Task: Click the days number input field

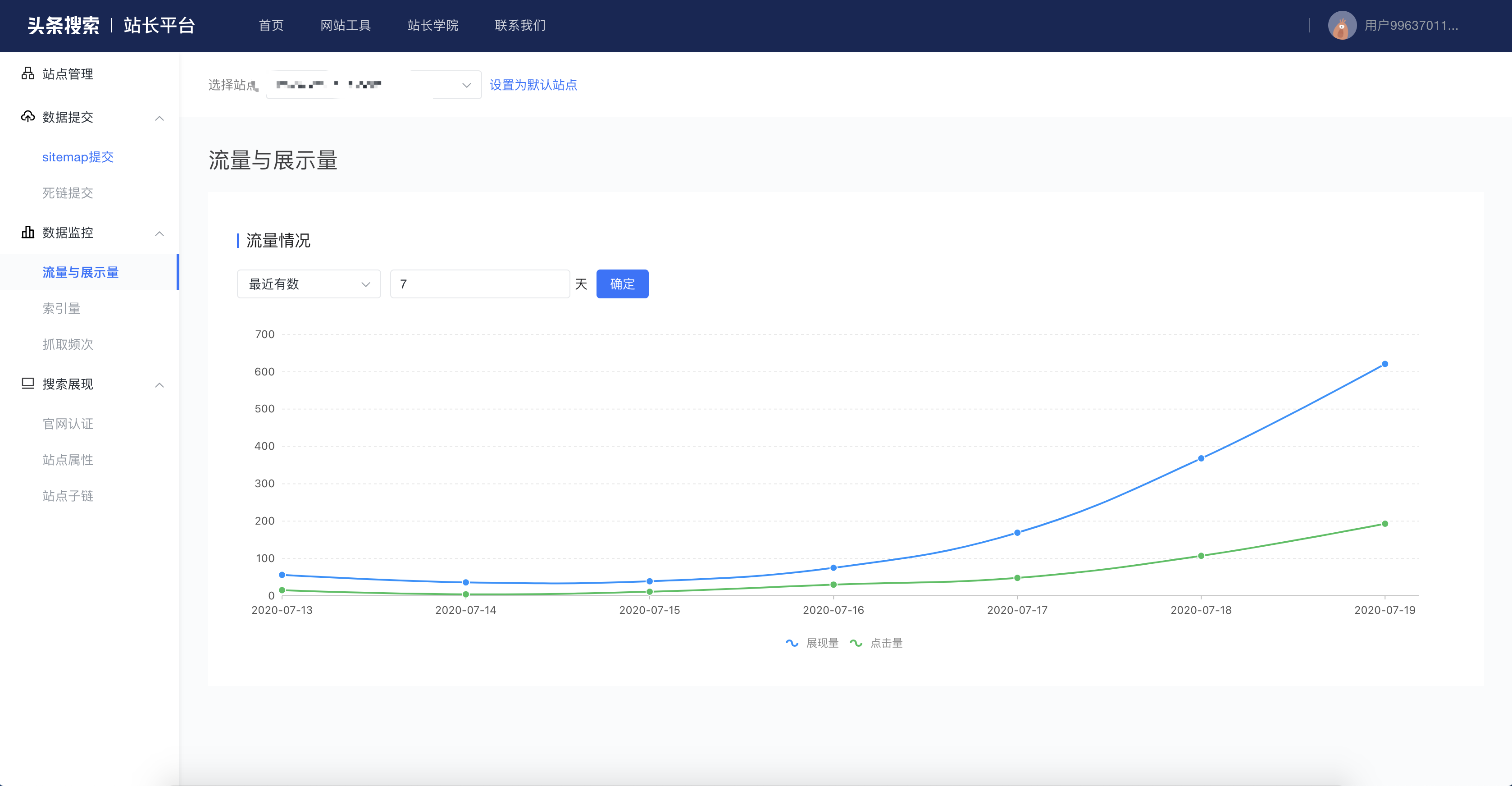Action: point(479,284)
